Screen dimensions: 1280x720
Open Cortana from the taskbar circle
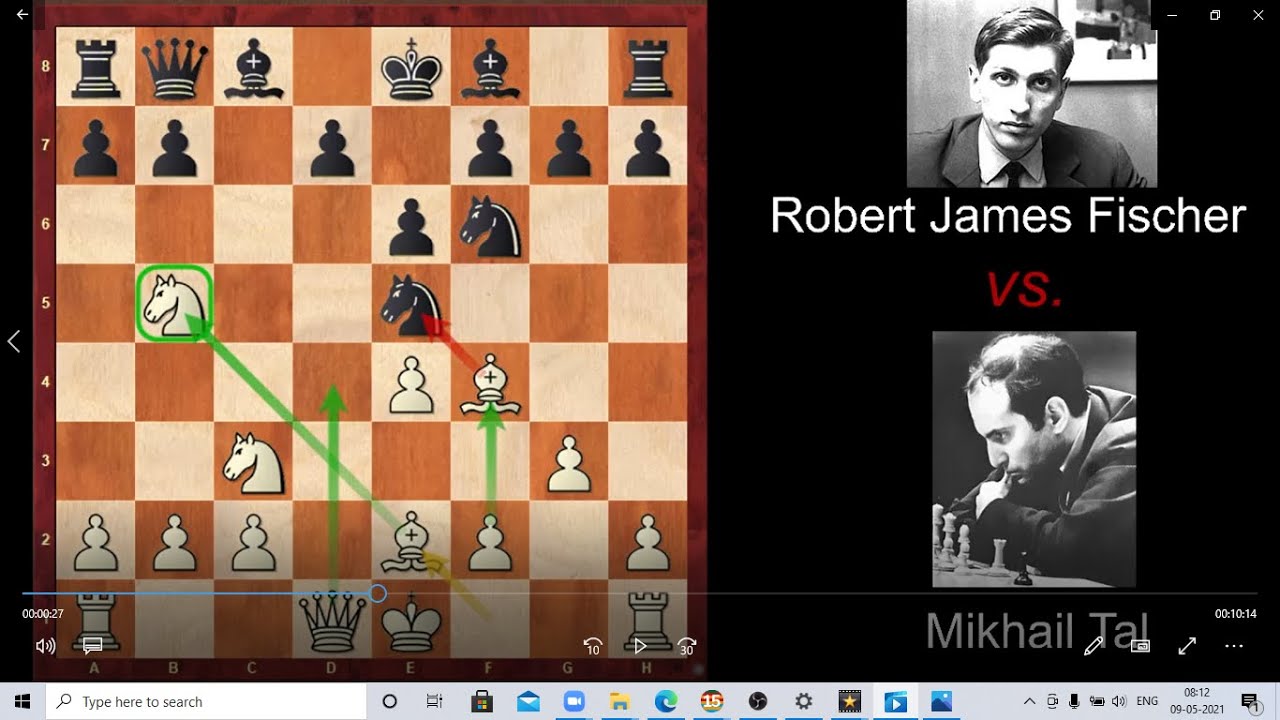390,701
